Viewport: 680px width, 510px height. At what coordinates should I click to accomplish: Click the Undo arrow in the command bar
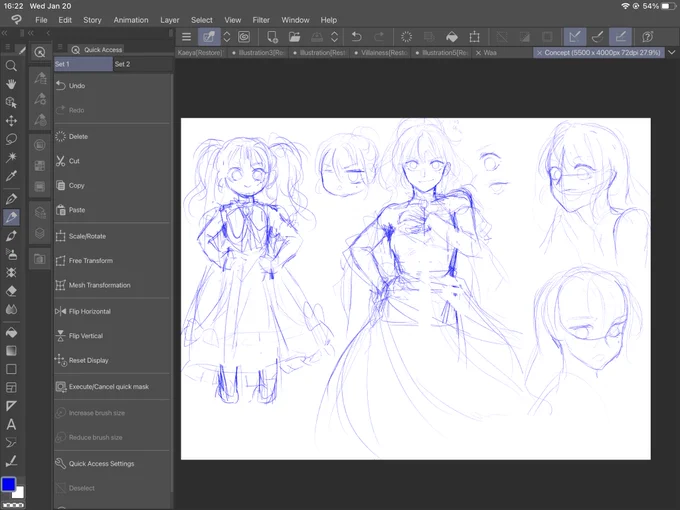click(x=356, y=37)
